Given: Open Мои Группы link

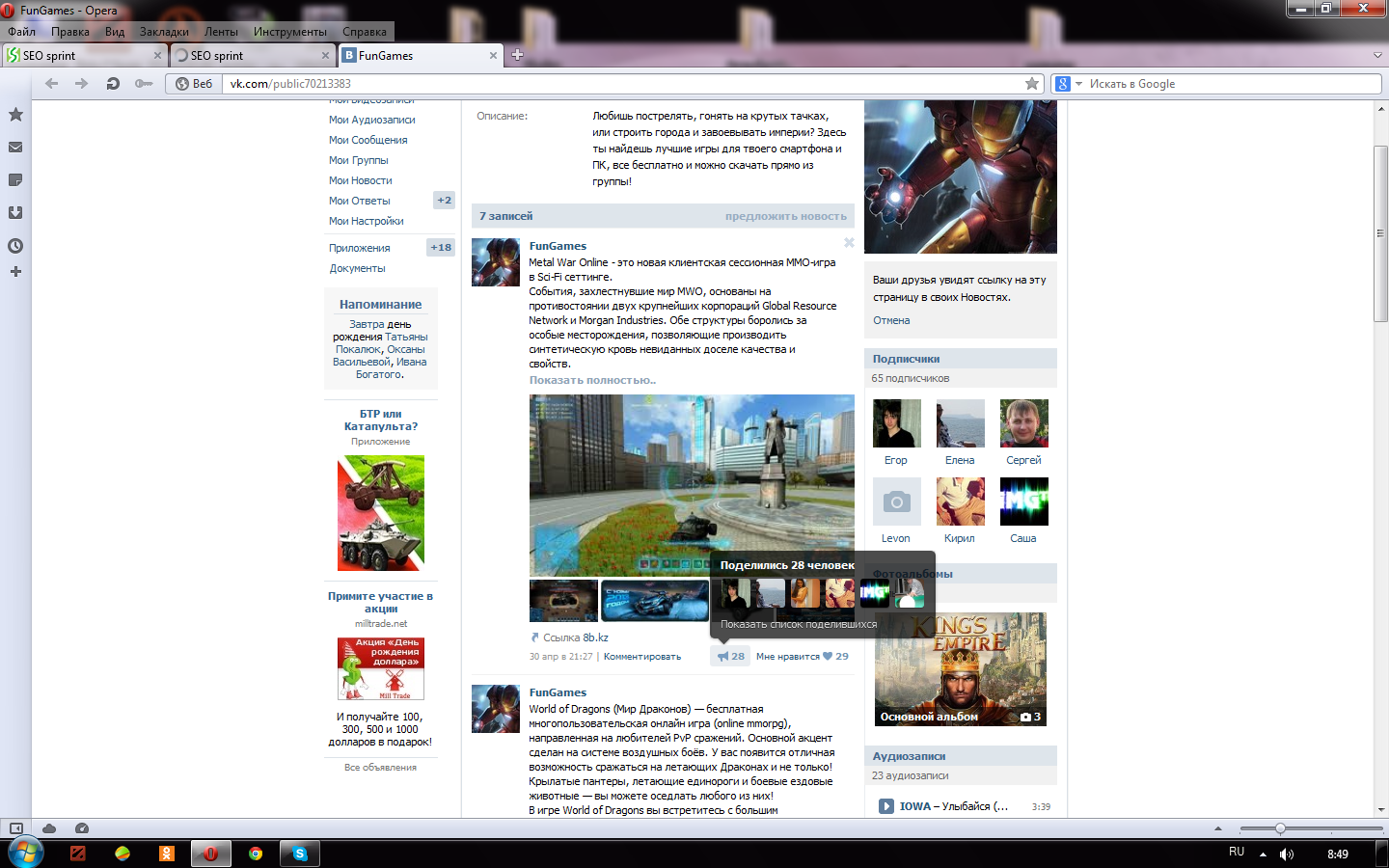Looking at the screenshot, I should point(358,160).
